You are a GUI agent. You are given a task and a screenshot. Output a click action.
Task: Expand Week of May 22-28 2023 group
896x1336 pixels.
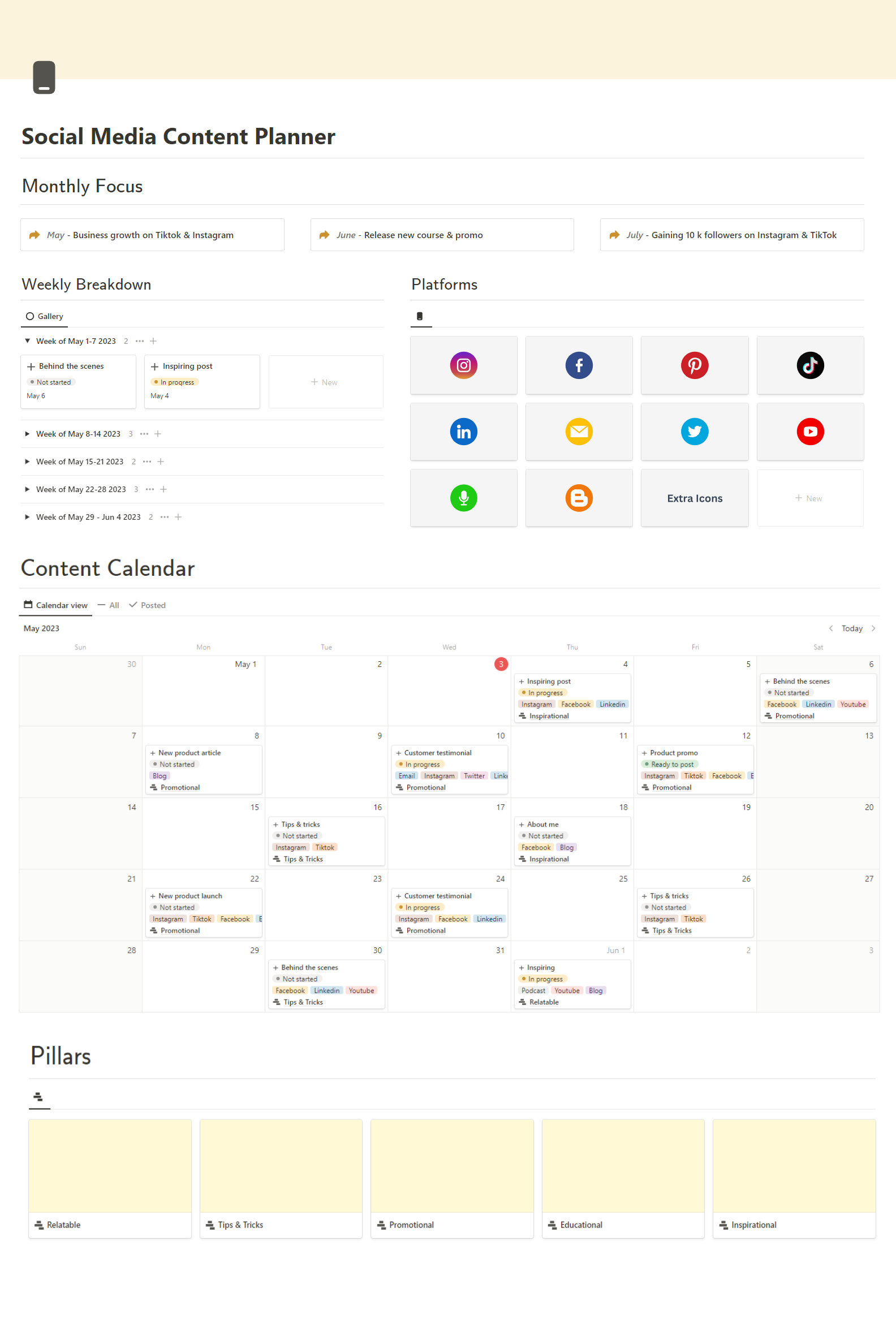coord(27,489)
